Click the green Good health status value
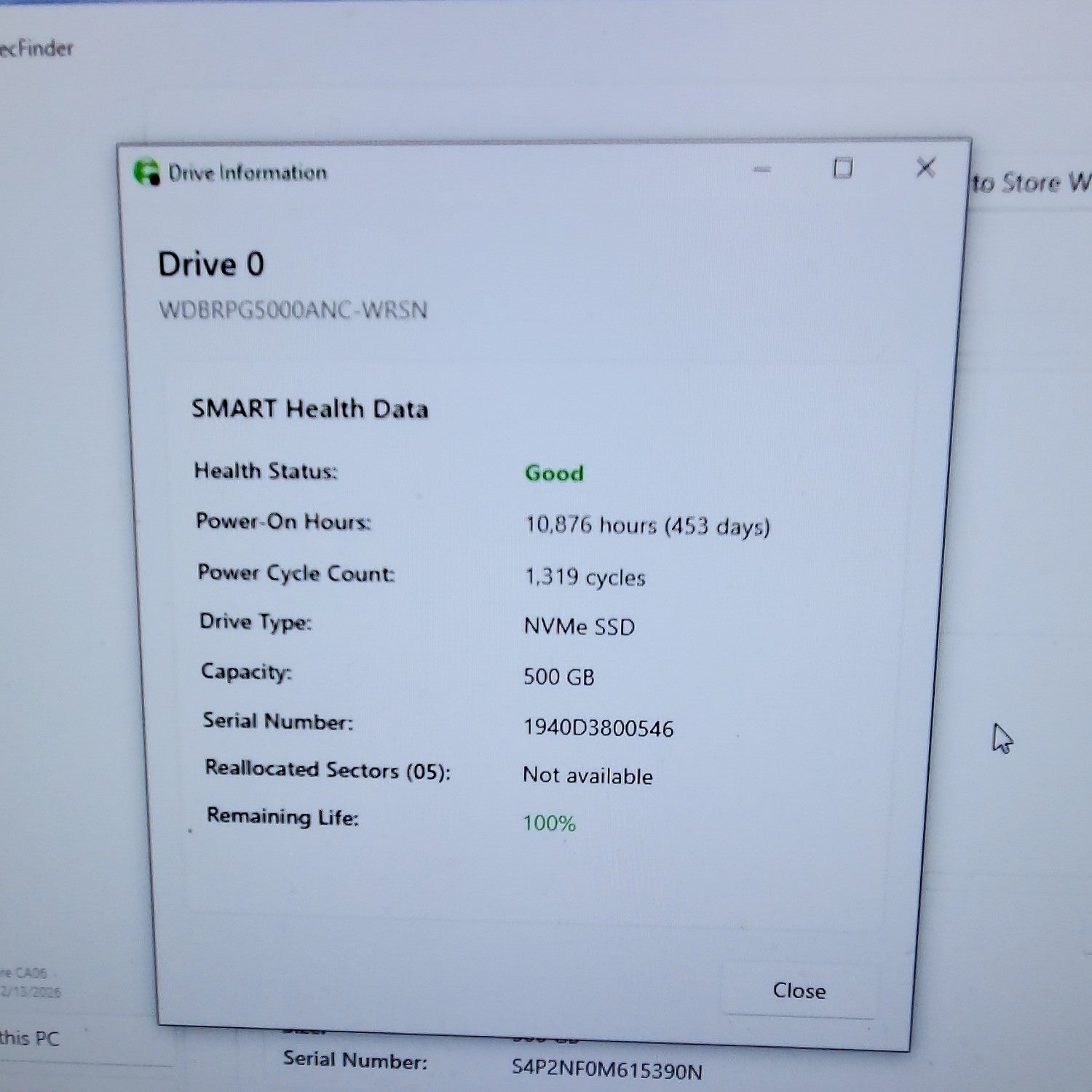The width and height of the screenshot is (1092, 1092). click(x=554, y=473)
